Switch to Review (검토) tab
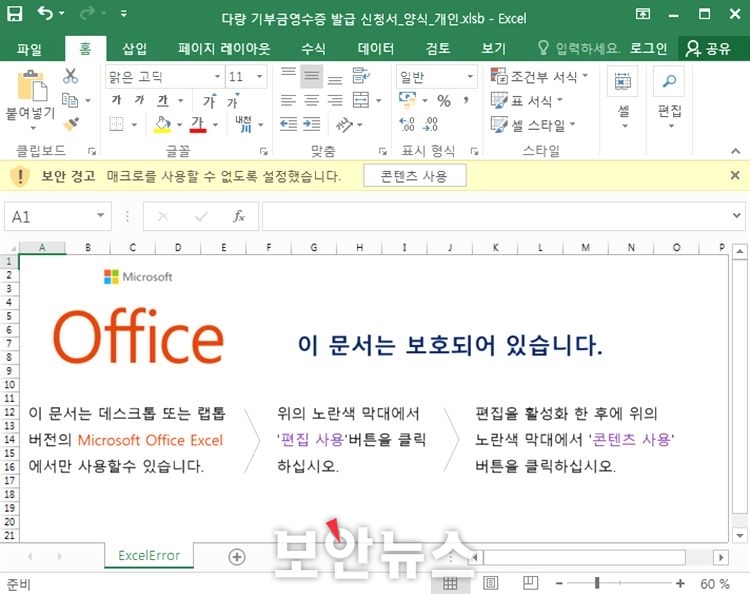 click(438, 49)
